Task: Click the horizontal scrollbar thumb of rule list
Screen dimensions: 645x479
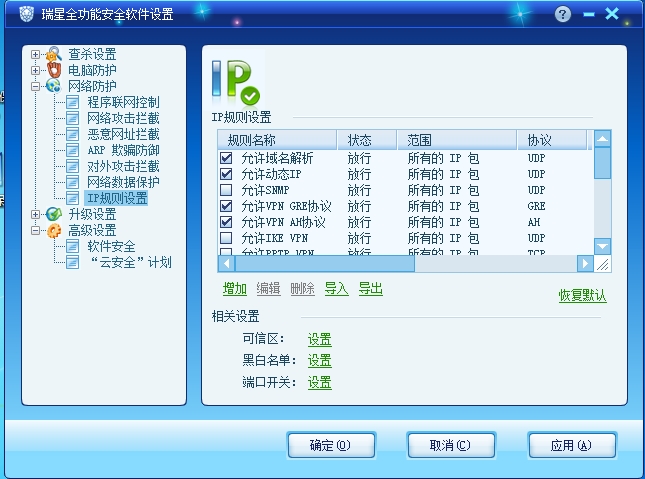Action: point(325,264)
